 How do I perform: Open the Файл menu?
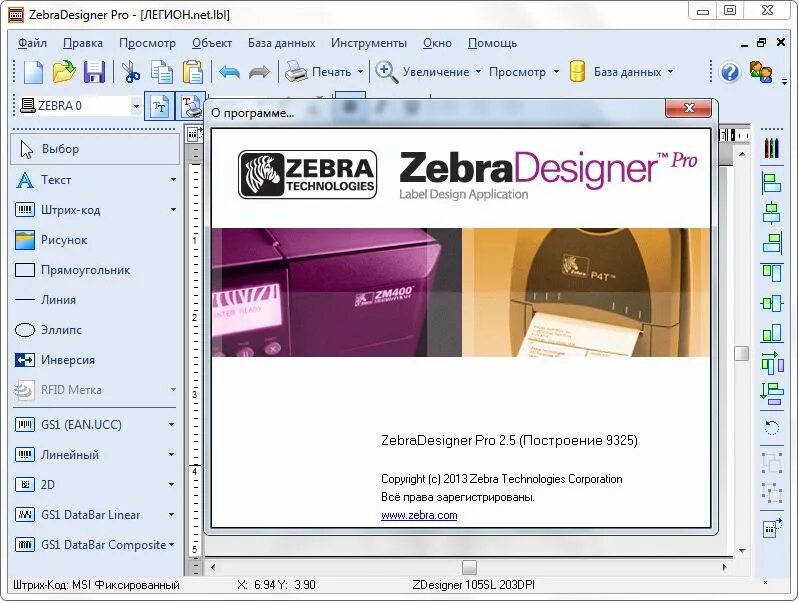pyautogui.click(x=32, y=43)
